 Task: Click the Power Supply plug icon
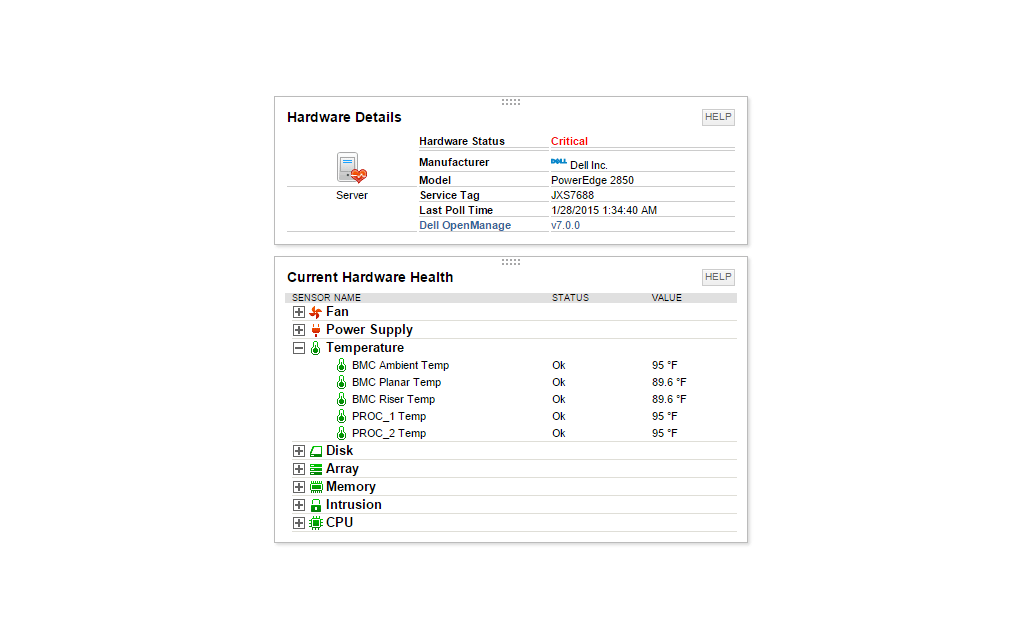pos(315,330)
